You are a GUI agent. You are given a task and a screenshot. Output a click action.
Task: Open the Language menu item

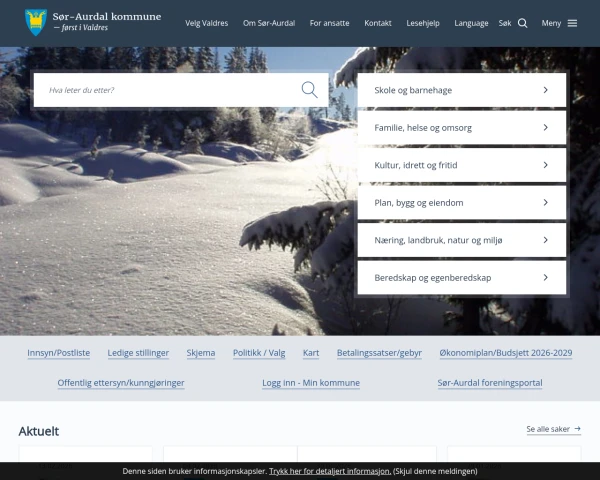(x=471, y=23)
